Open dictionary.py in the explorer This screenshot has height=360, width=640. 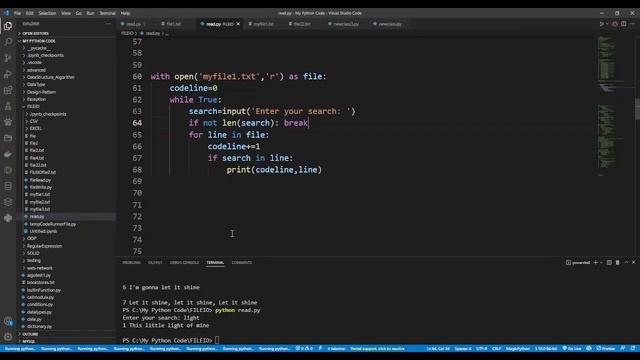(66, 327)
